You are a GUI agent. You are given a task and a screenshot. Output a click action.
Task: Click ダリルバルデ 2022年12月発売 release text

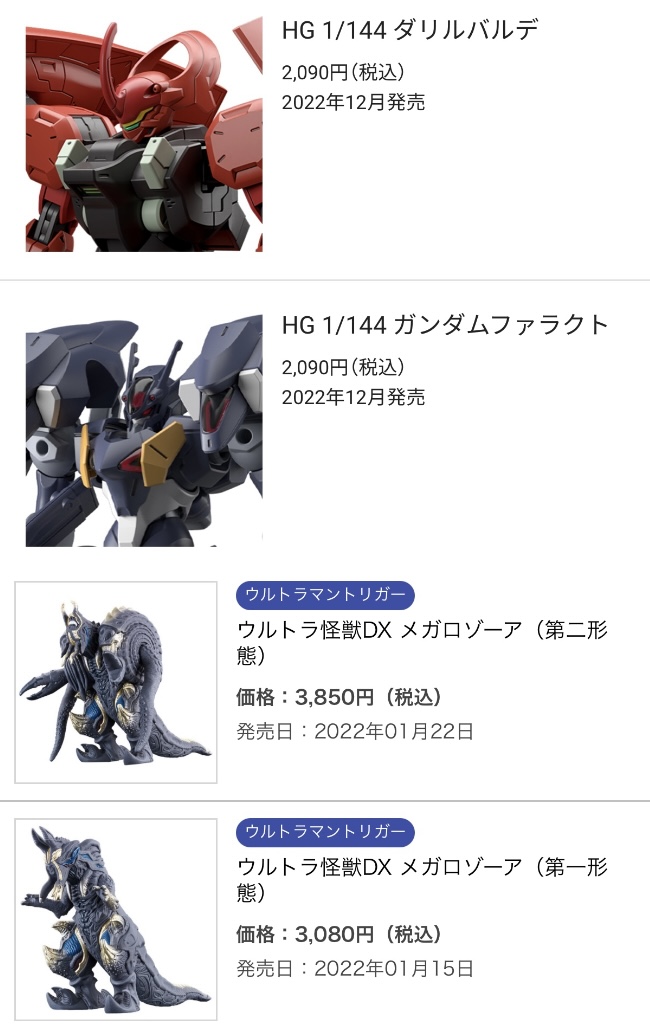click(x=353, y=102)
